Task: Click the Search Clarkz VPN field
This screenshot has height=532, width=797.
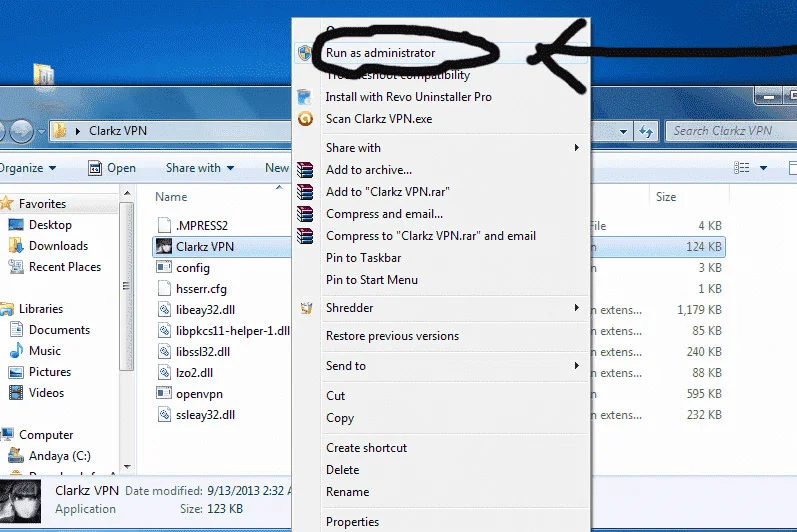Action: (731, 131)
